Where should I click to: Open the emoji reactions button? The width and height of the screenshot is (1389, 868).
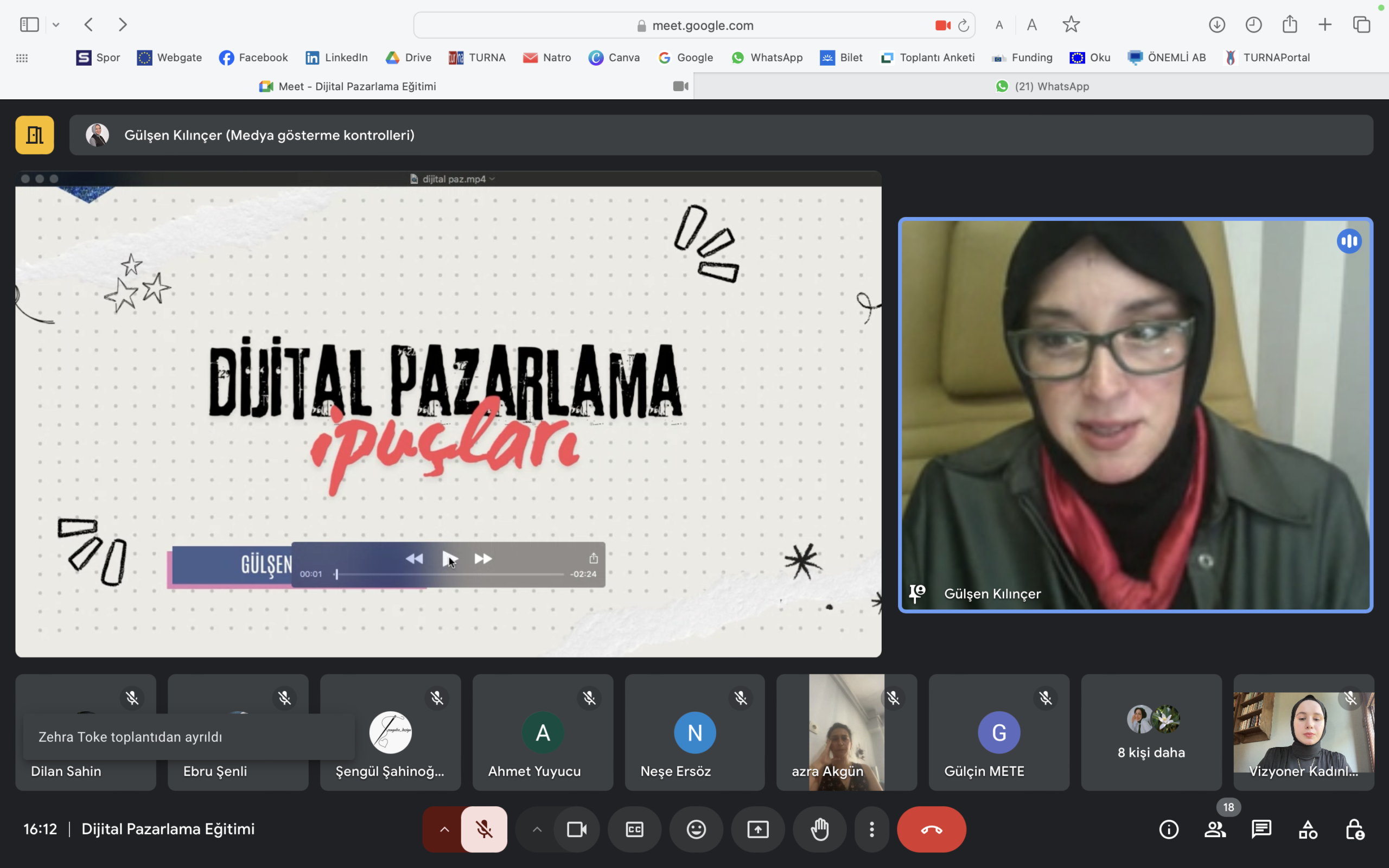(x=696, y=829)
